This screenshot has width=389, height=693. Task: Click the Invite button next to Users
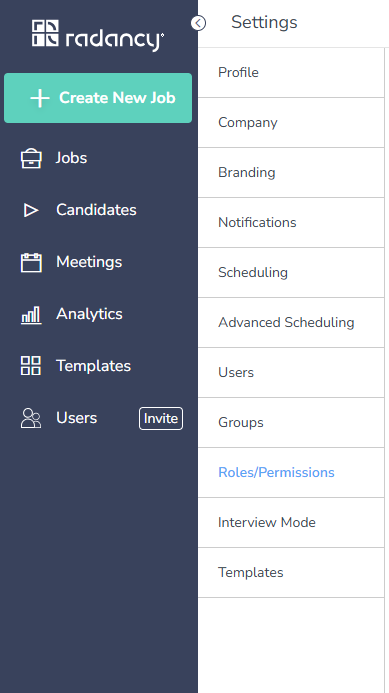coord(161,418)
